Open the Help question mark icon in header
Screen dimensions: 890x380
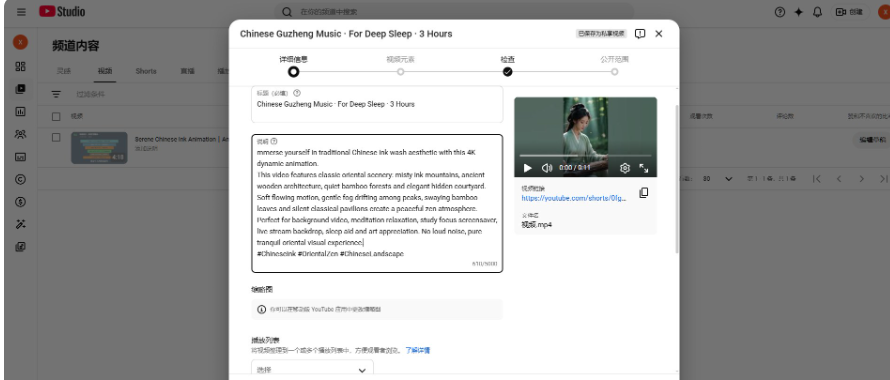tap(780, 11)
